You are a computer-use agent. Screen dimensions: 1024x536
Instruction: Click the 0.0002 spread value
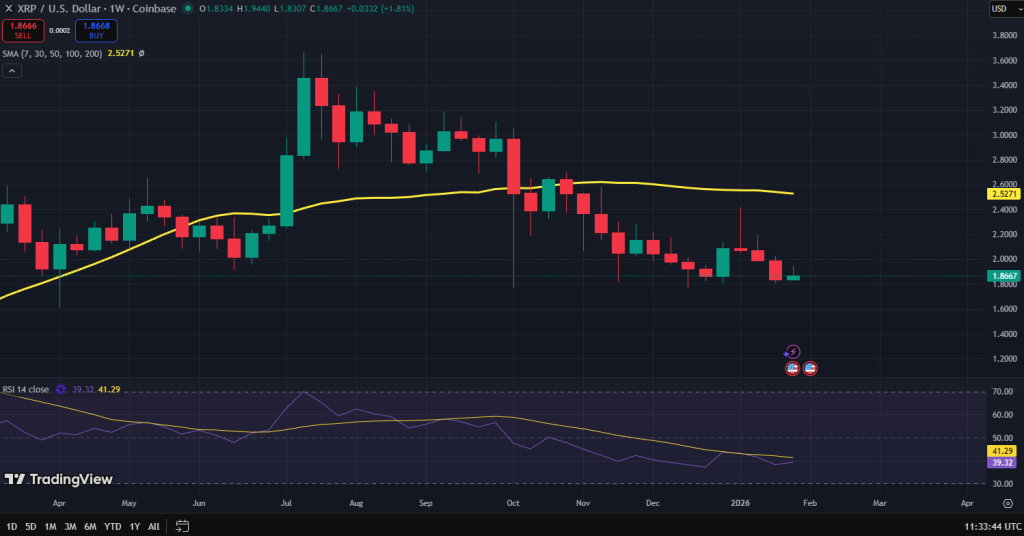click(x=60, y=31)
